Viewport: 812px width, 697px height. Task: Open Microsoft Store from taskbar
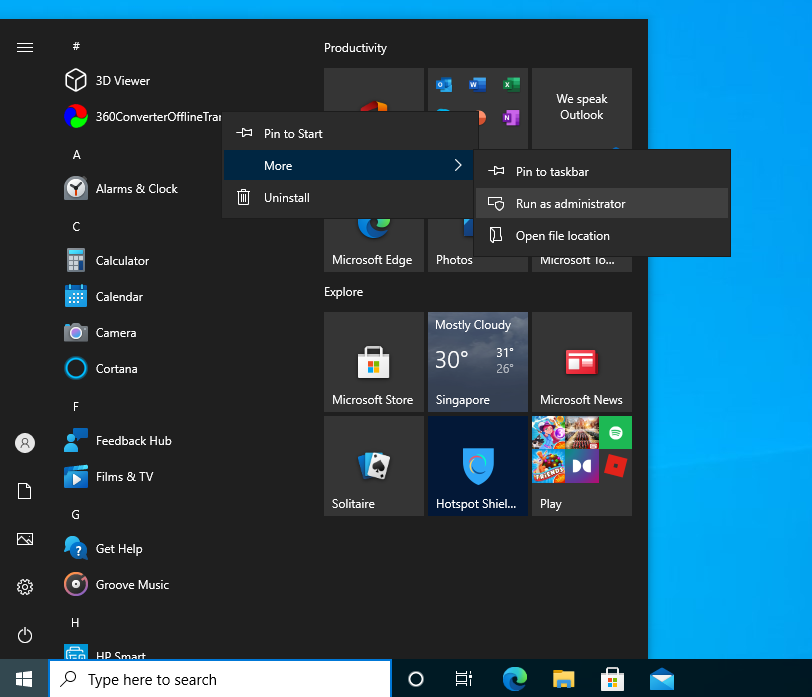pyautogui.click(x=612, y=679)
